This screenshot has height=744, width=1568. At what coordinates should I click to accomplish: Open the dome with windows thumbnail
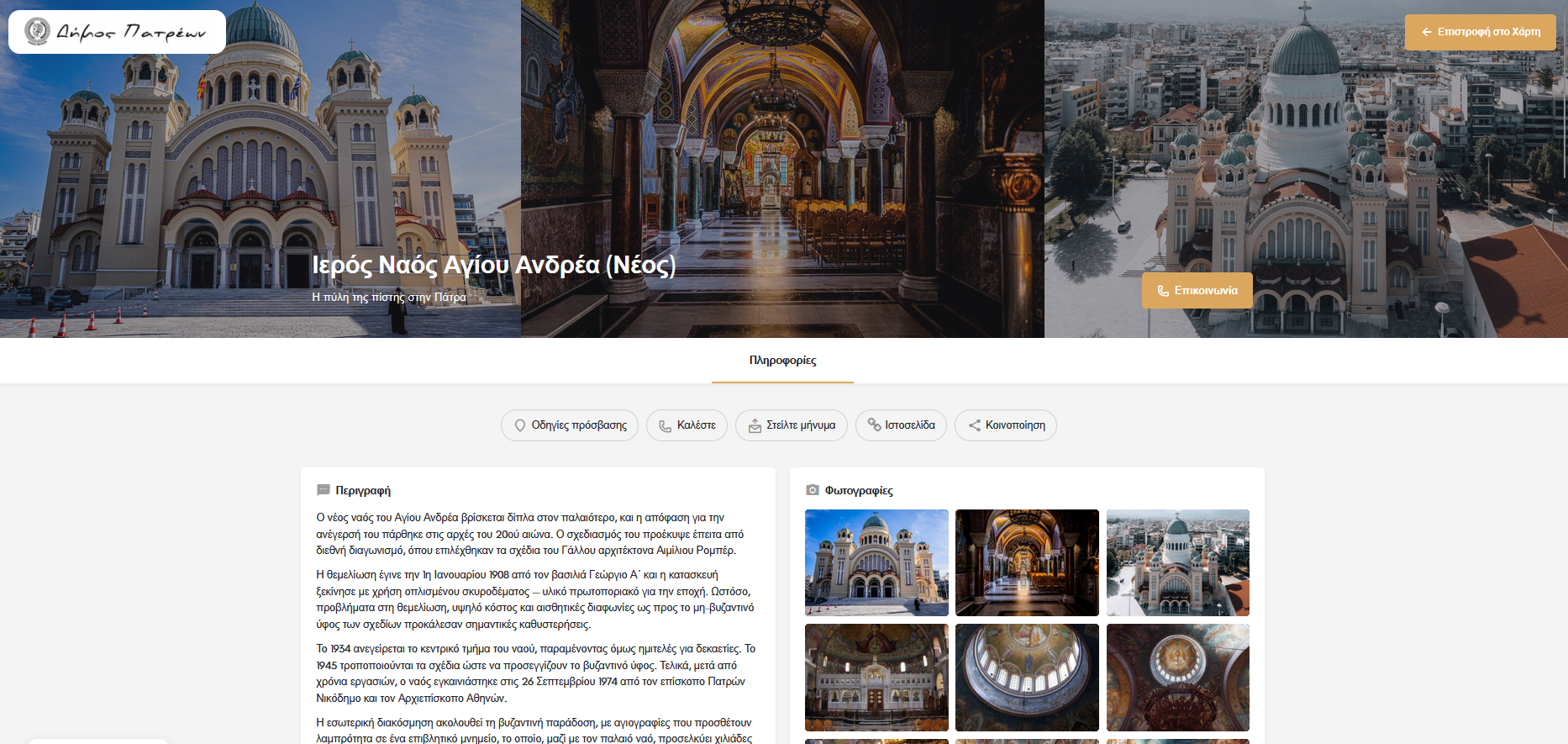coord(1027,677)
